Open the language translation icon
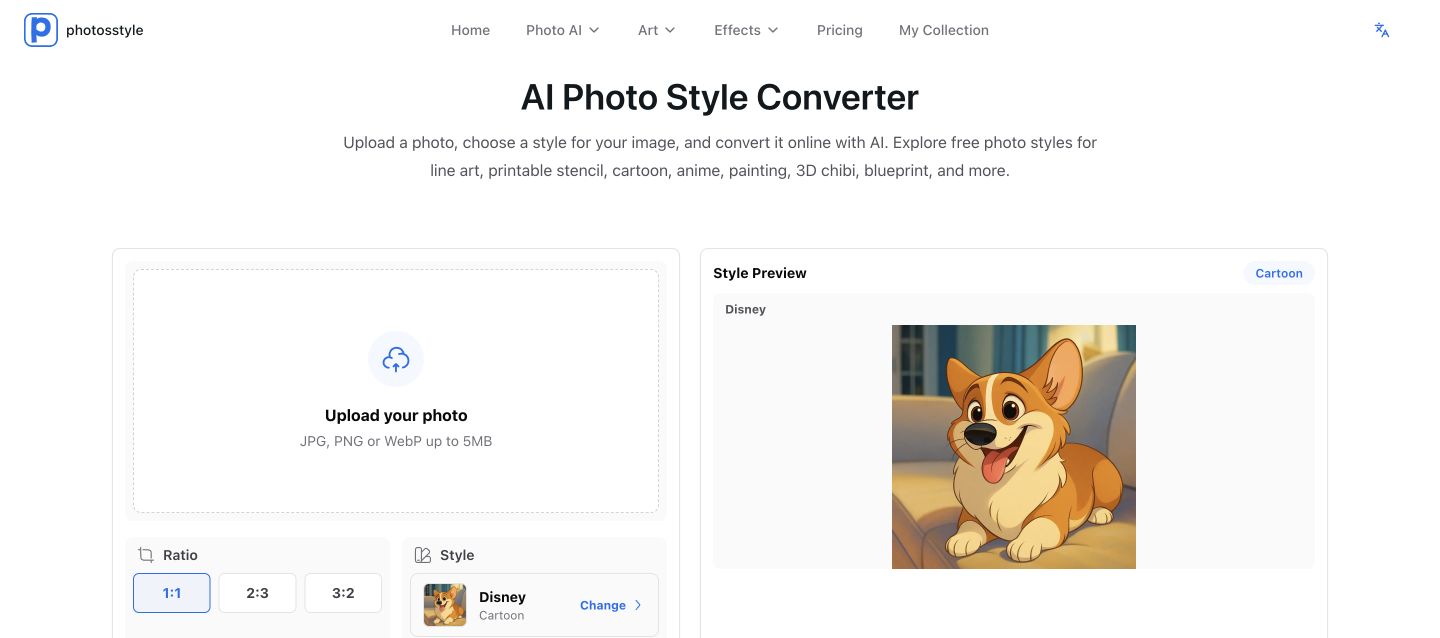 coord(1382,30)
